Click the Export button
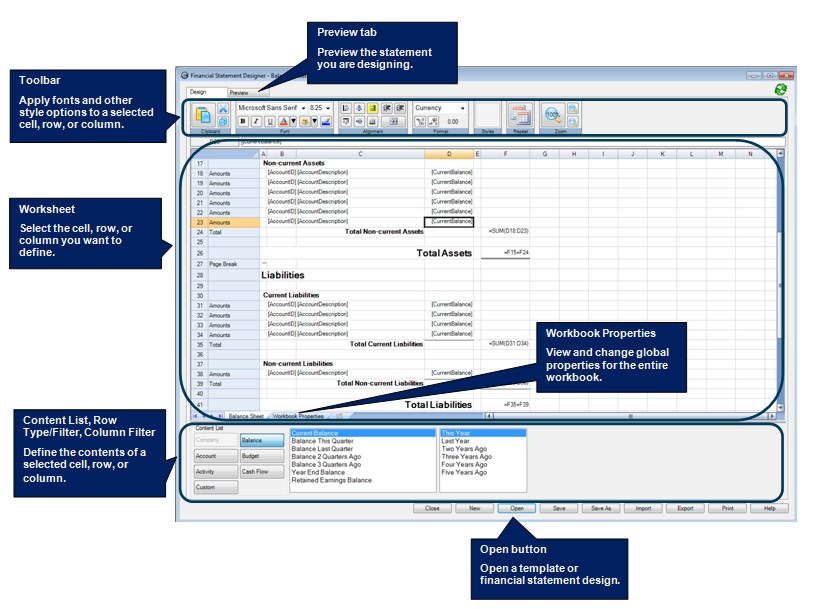 685,508
